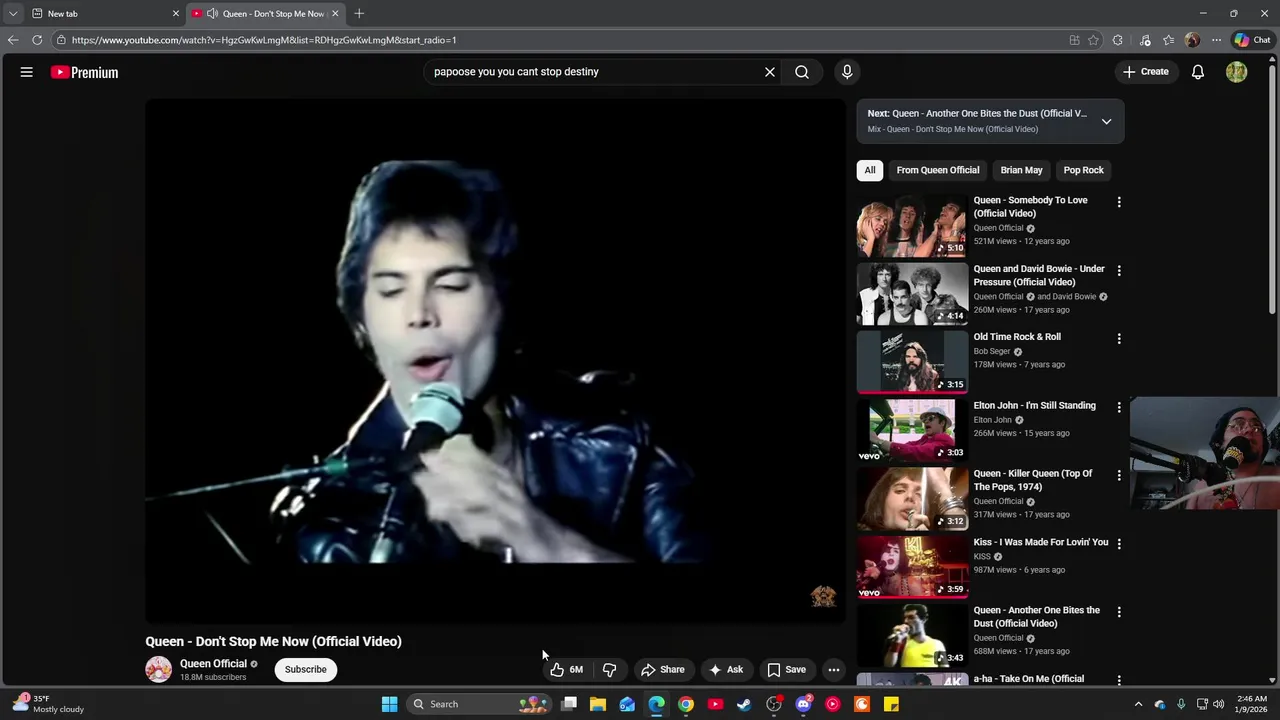
Task: Run the search with the magnifier button
Action: (x=802, y=72)
